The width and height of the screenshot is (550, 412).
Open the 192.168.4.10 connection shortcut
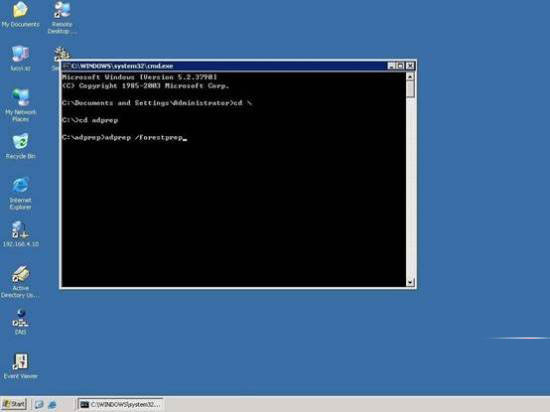coord(20,234)
